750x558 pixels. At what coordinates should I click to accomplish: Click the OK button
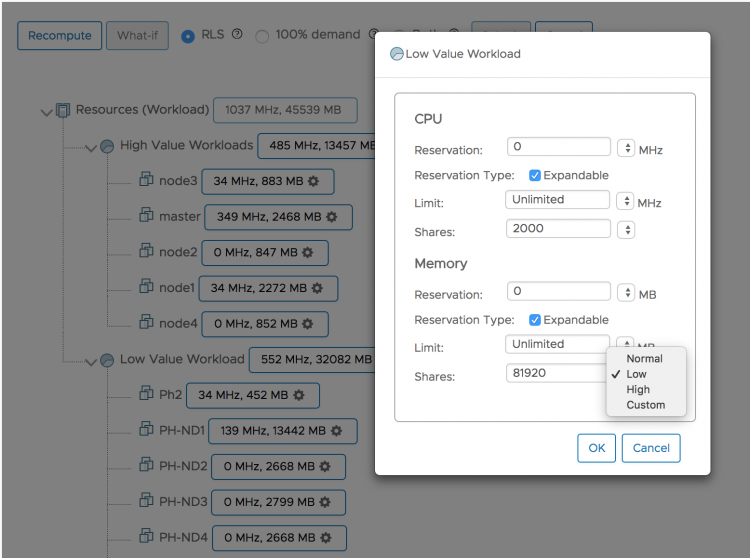coord(596,448)
